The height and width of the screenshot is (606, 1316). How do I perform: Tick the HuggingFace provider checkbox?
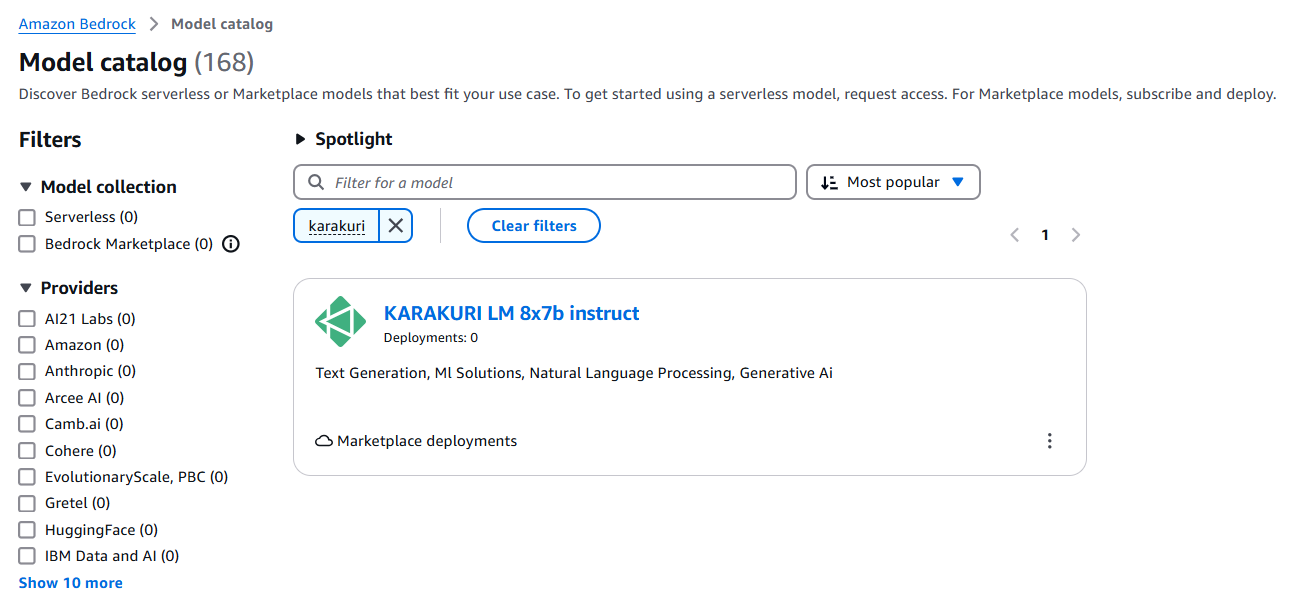(27, 530)
